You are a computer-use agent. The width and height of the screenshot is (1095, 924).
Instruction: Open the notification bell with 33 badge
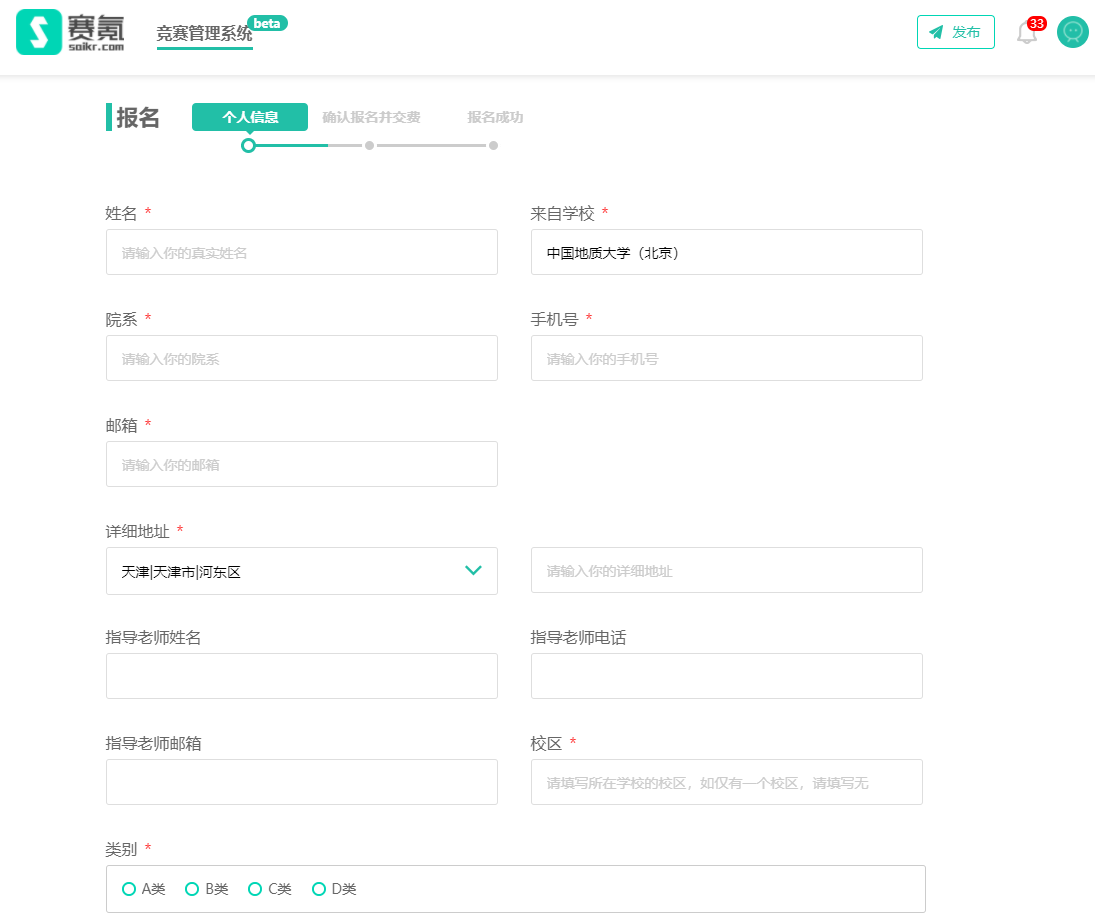tap(1027, 33)
